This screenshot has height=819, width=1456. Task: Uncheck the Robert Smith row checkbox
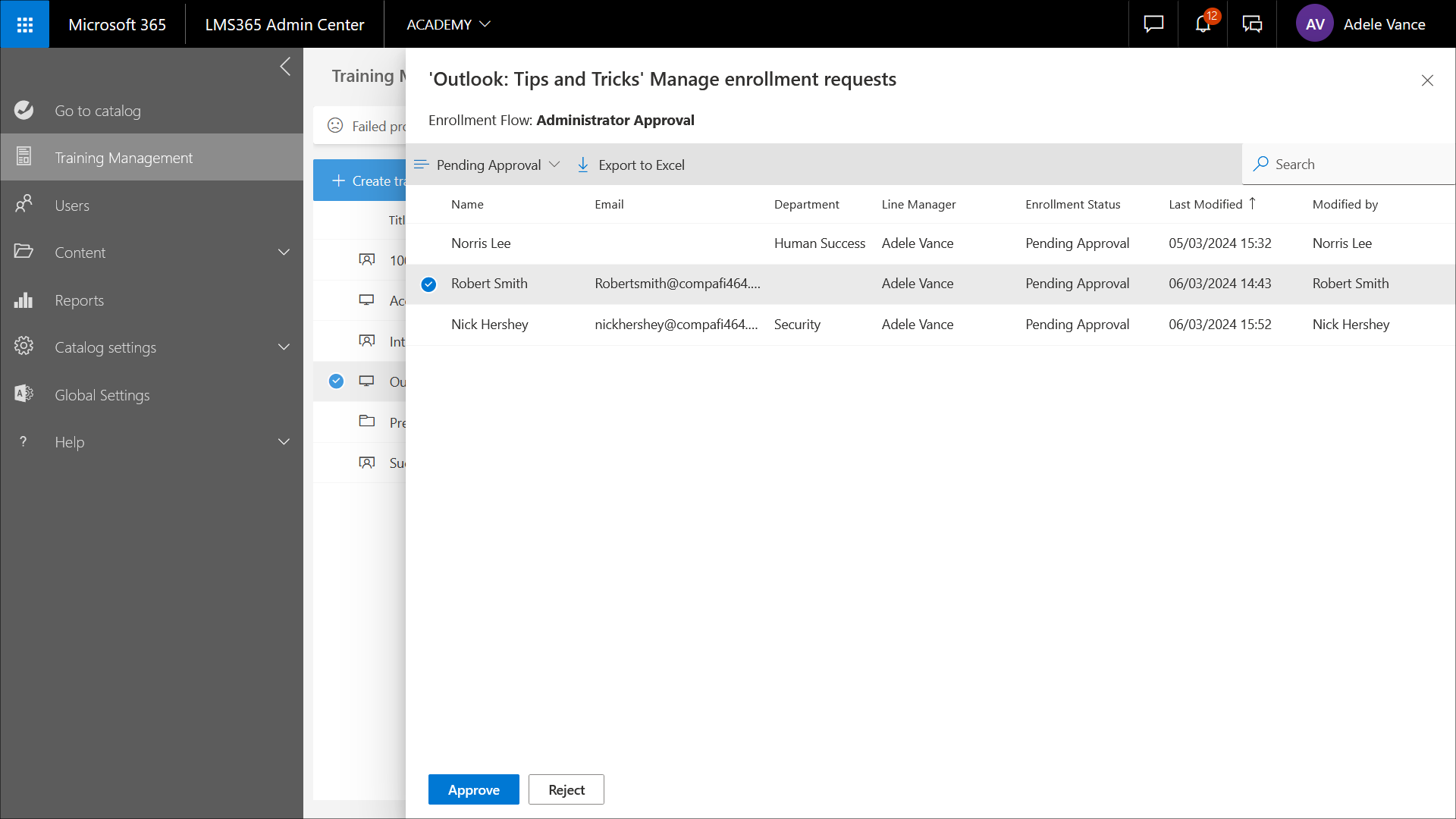click(x=428, y=284)
